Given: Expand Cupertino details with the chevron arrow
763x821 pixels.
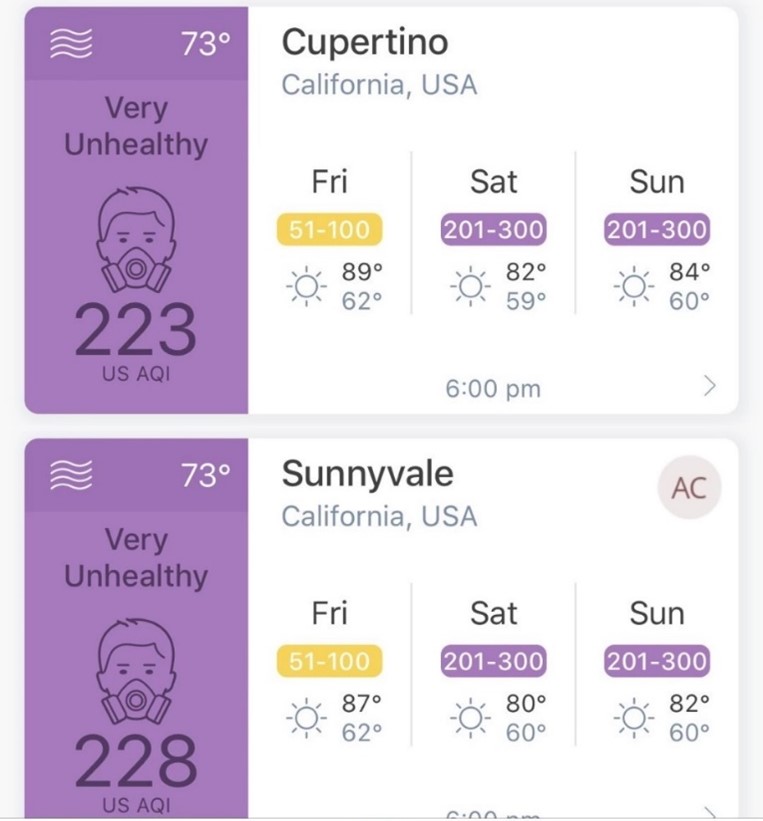Looking at the screenshot, I should point(710,386).
